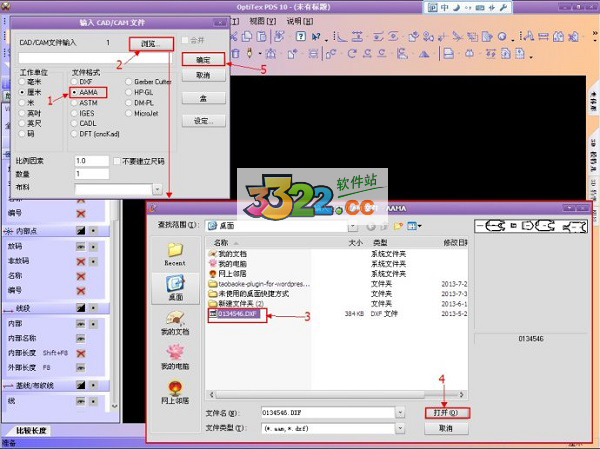Screen dimensions: 600x449
Task: Open the 布料 dropdown in import dialog
Action: tap(157, 189)
